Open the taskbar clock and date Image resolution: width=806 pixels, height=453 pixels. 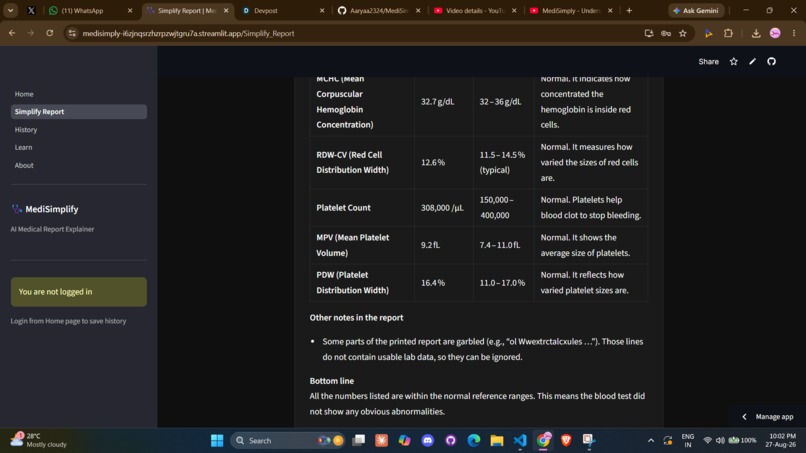[782, 441]
